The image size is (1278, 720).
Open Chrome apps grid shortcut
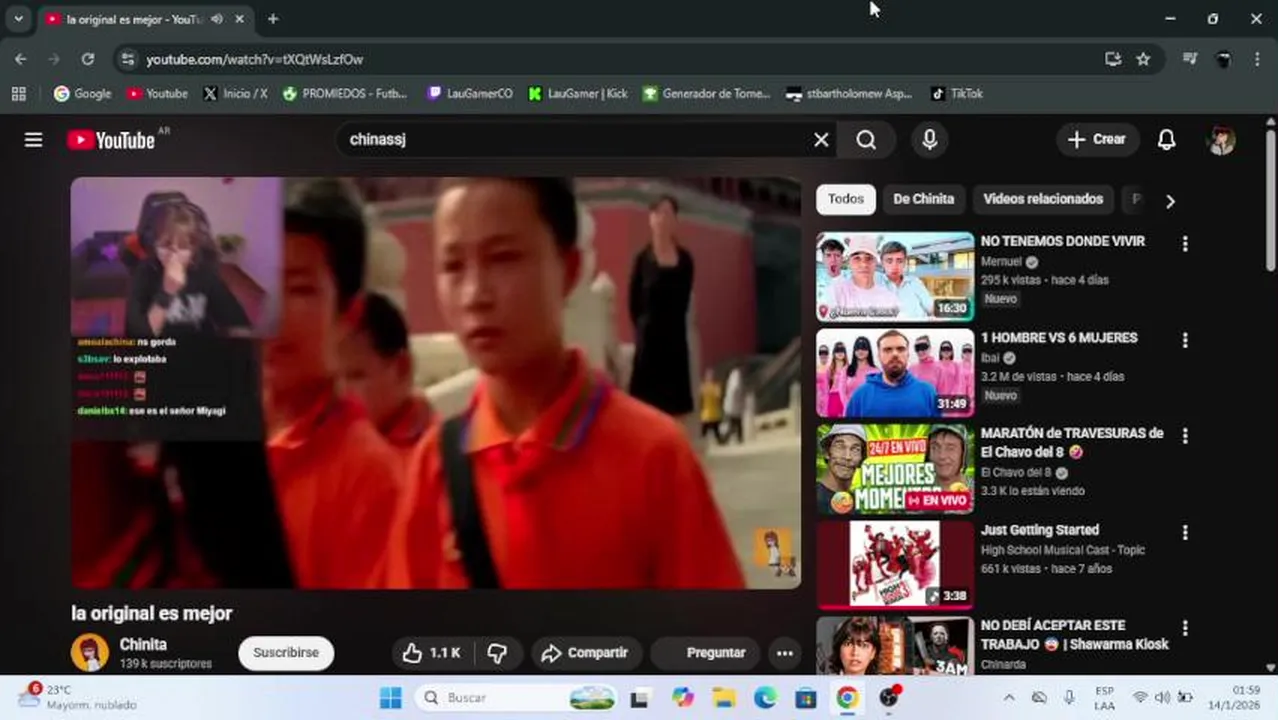tap(18, 93)
